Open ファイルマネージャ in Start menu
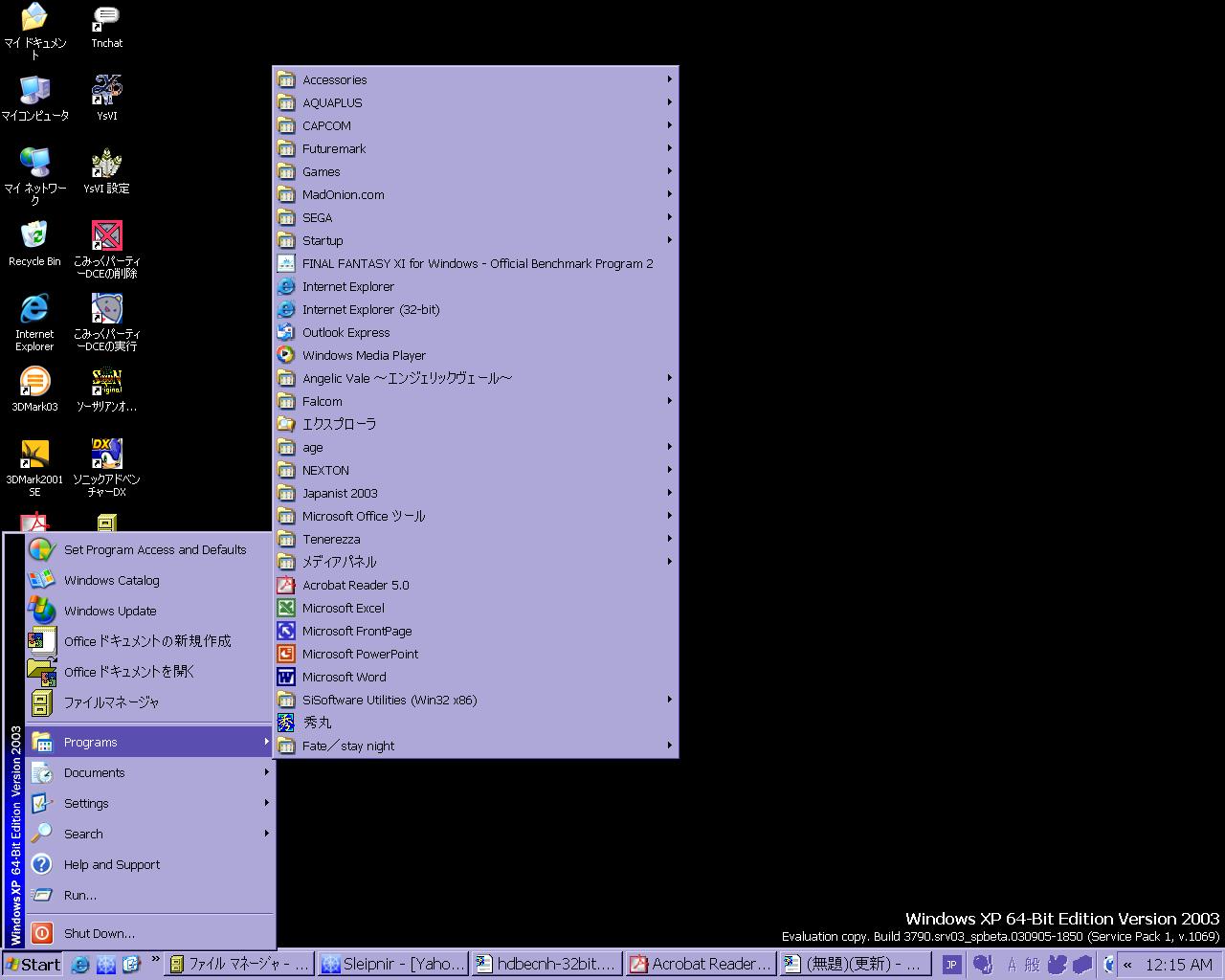 150,702
